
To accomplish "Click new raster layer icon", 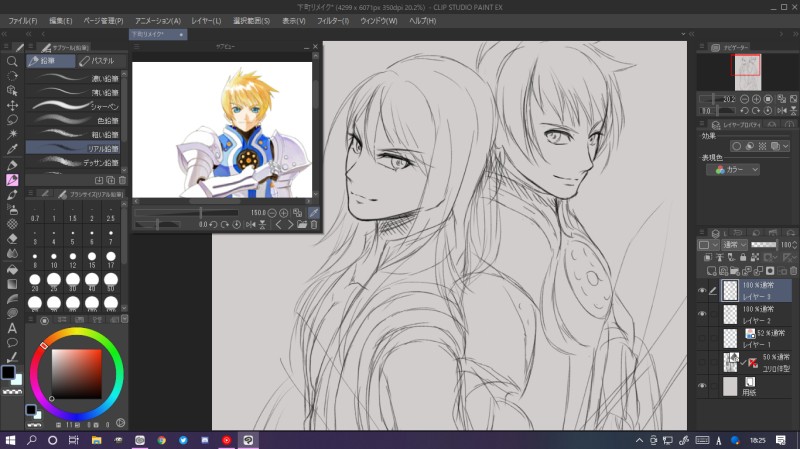I will point(711,270).
